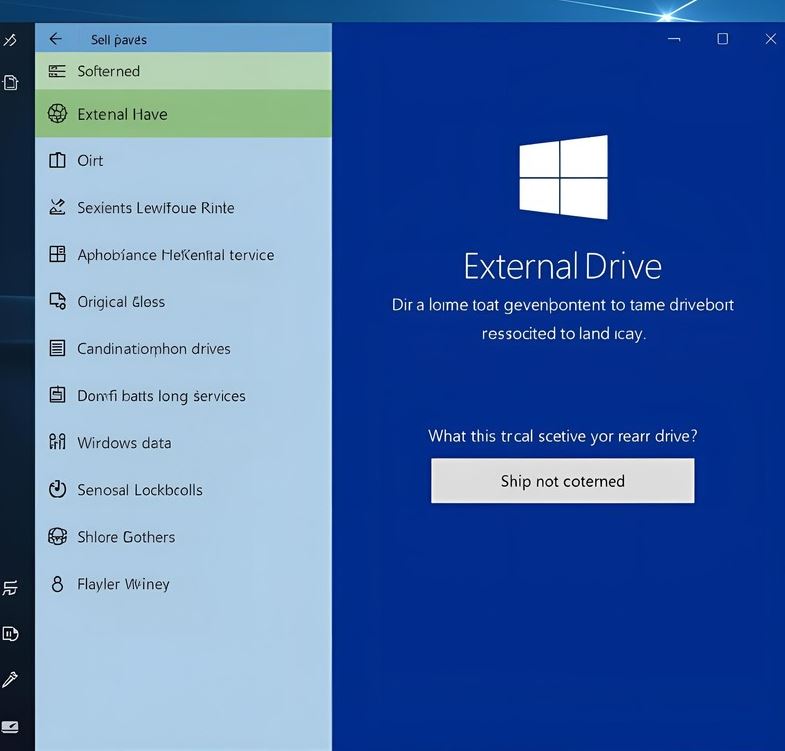785x751 pixels.
Task: Click the Windows logo above External Drive
Action: tap(563, 177)
